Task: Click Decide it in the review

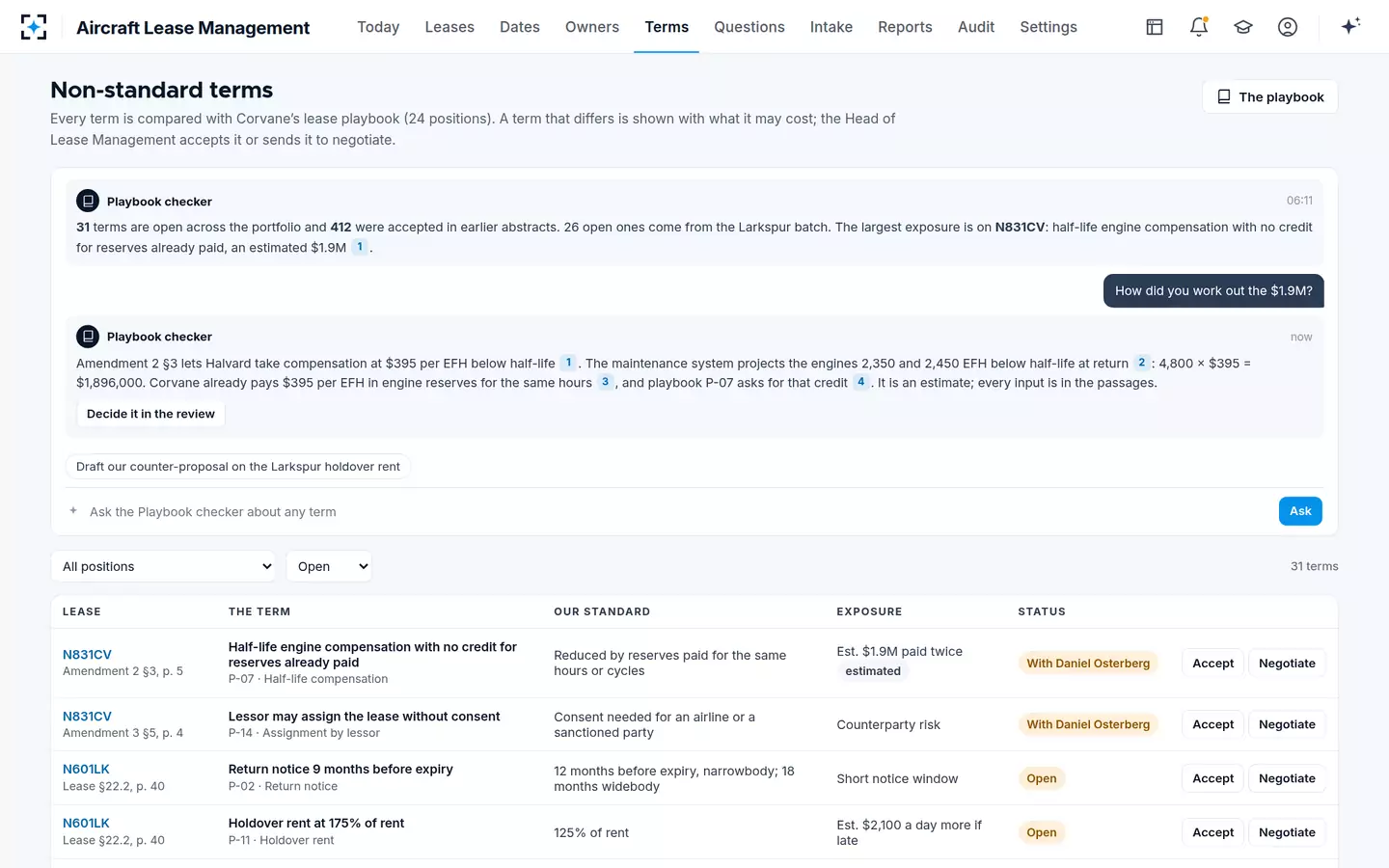Action: click(150, 414)
